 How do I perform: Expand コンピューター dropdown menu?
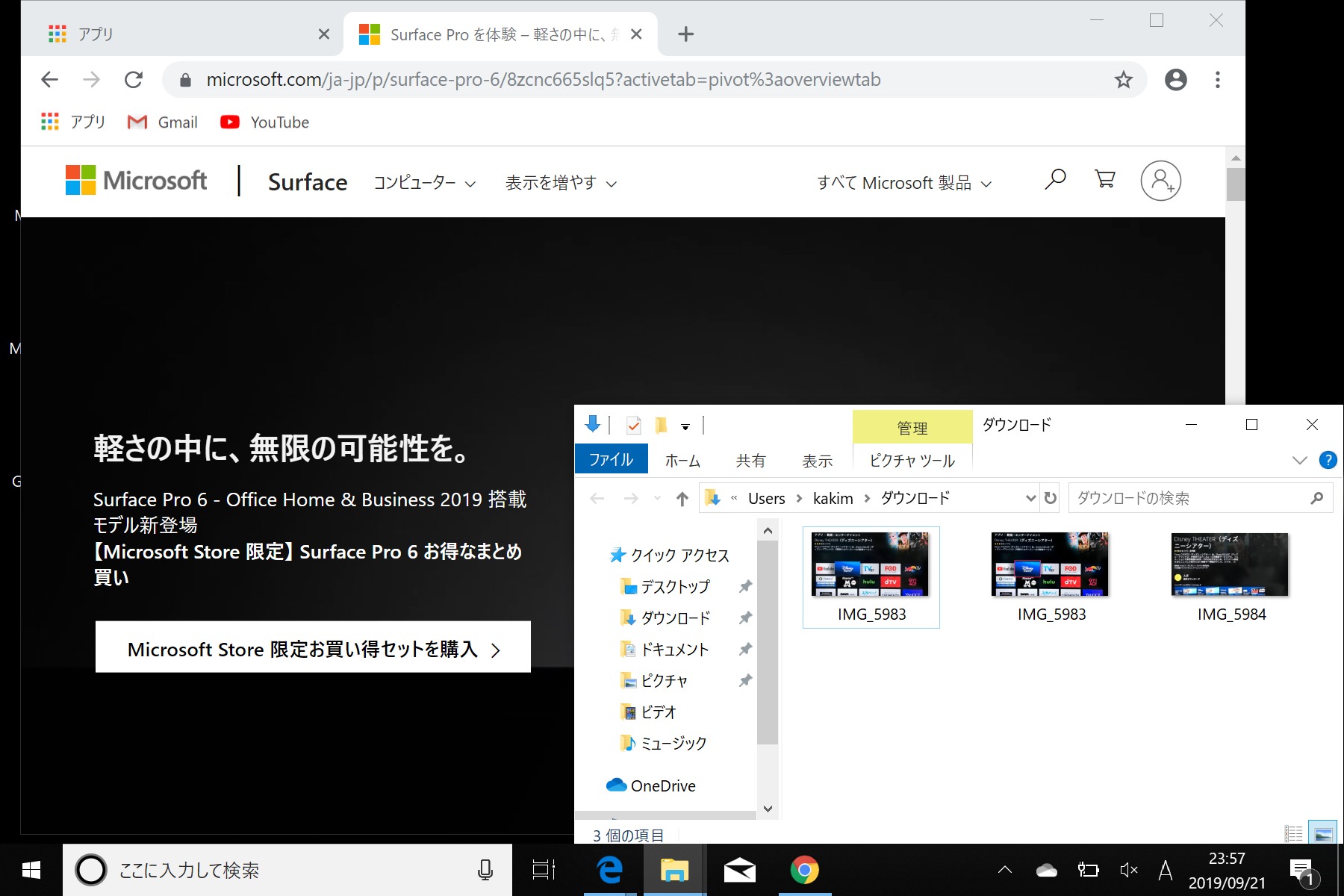(x=424, y=183)
